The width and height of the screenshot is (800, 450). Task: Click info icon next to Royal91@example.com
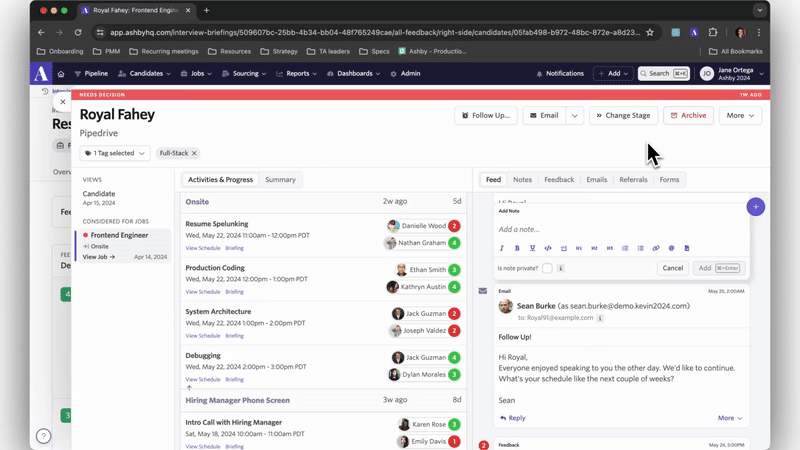click(600, 318)
